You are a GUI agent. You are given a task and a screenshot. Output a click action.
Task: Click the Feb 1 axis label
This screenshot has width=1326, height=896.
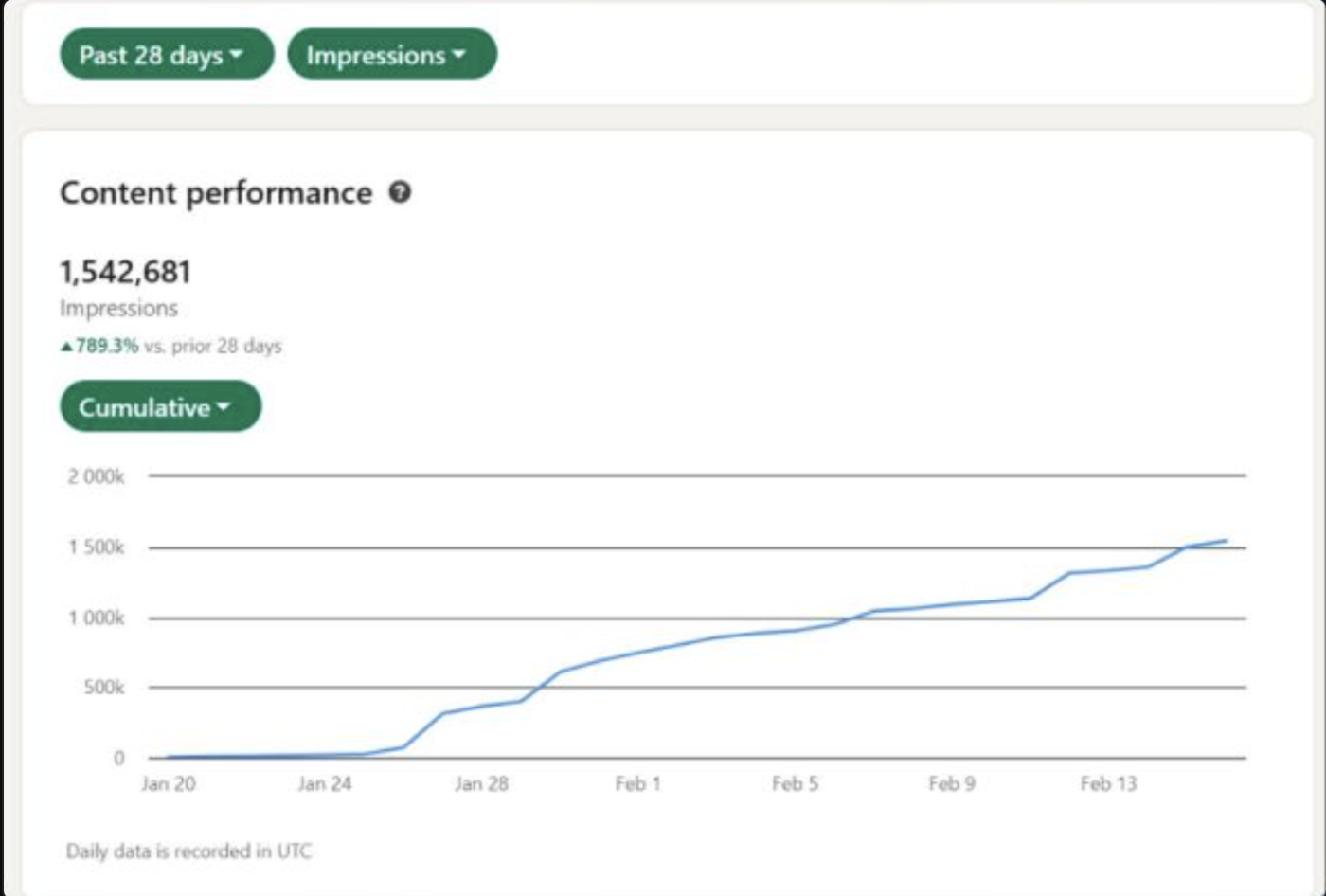[637, 784]
